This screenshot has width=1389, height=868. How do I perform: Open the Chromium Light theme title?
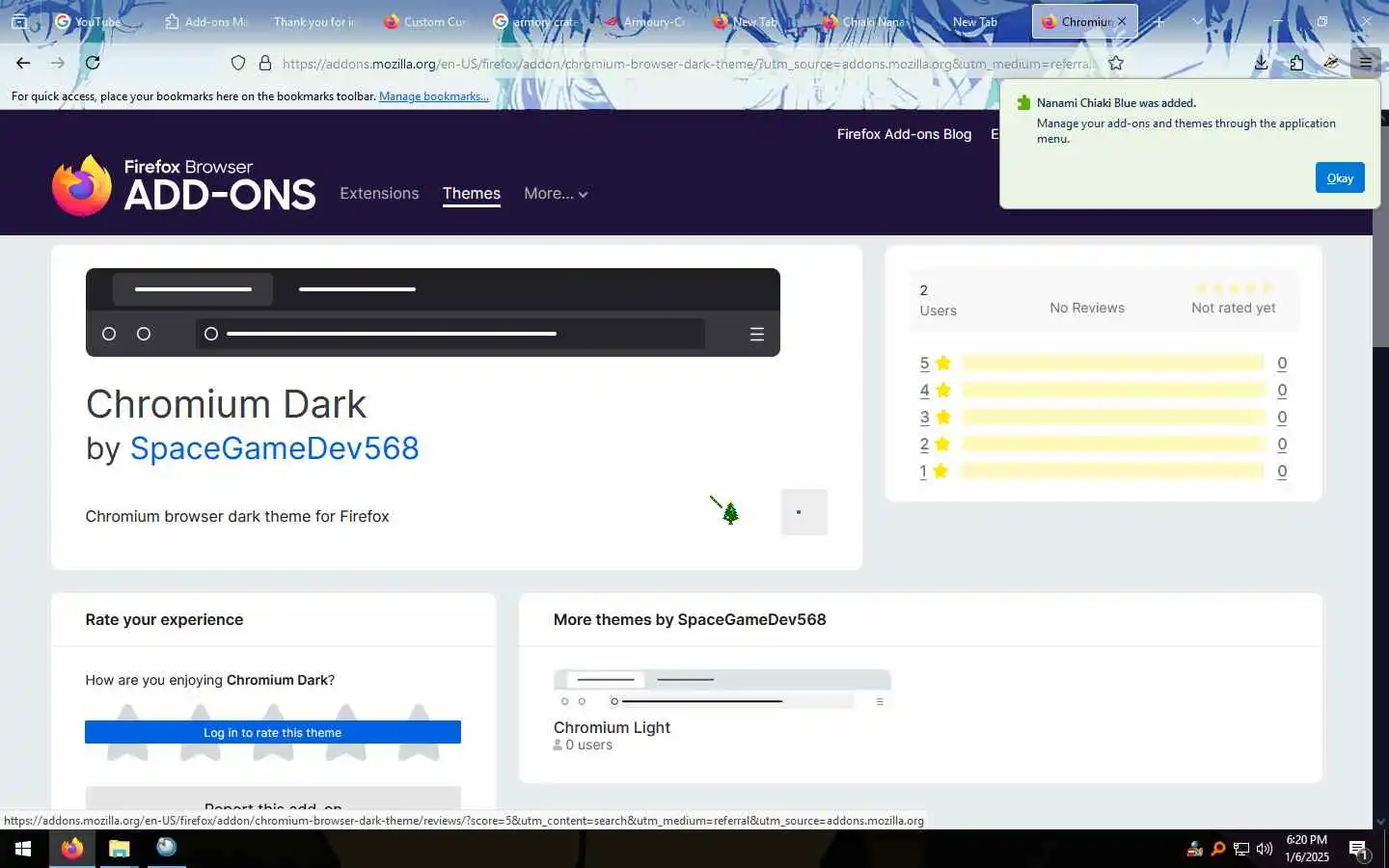click(x=612, y=727)
